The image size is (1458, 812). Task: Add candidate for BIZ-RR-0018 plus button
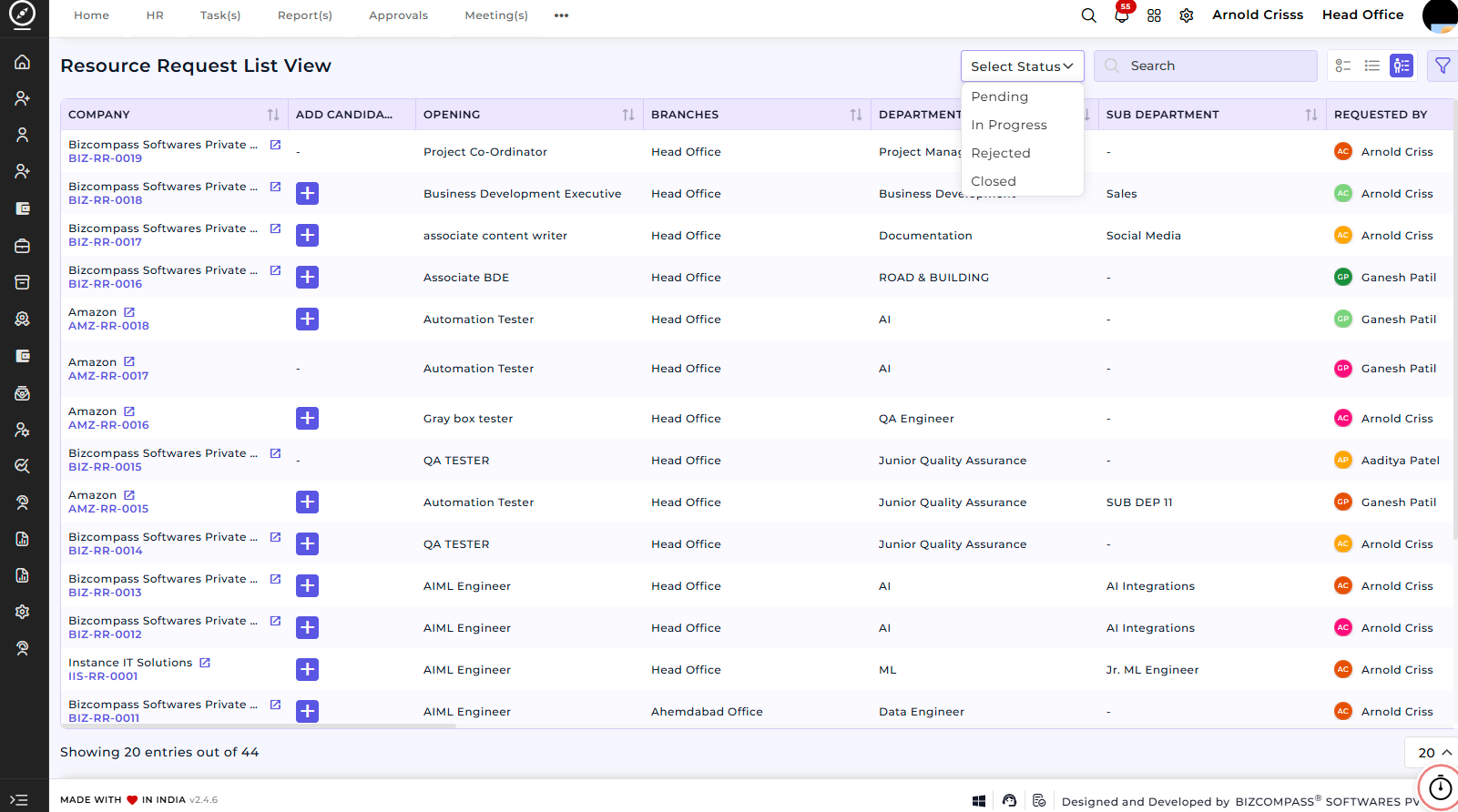(x=308, y=193)
